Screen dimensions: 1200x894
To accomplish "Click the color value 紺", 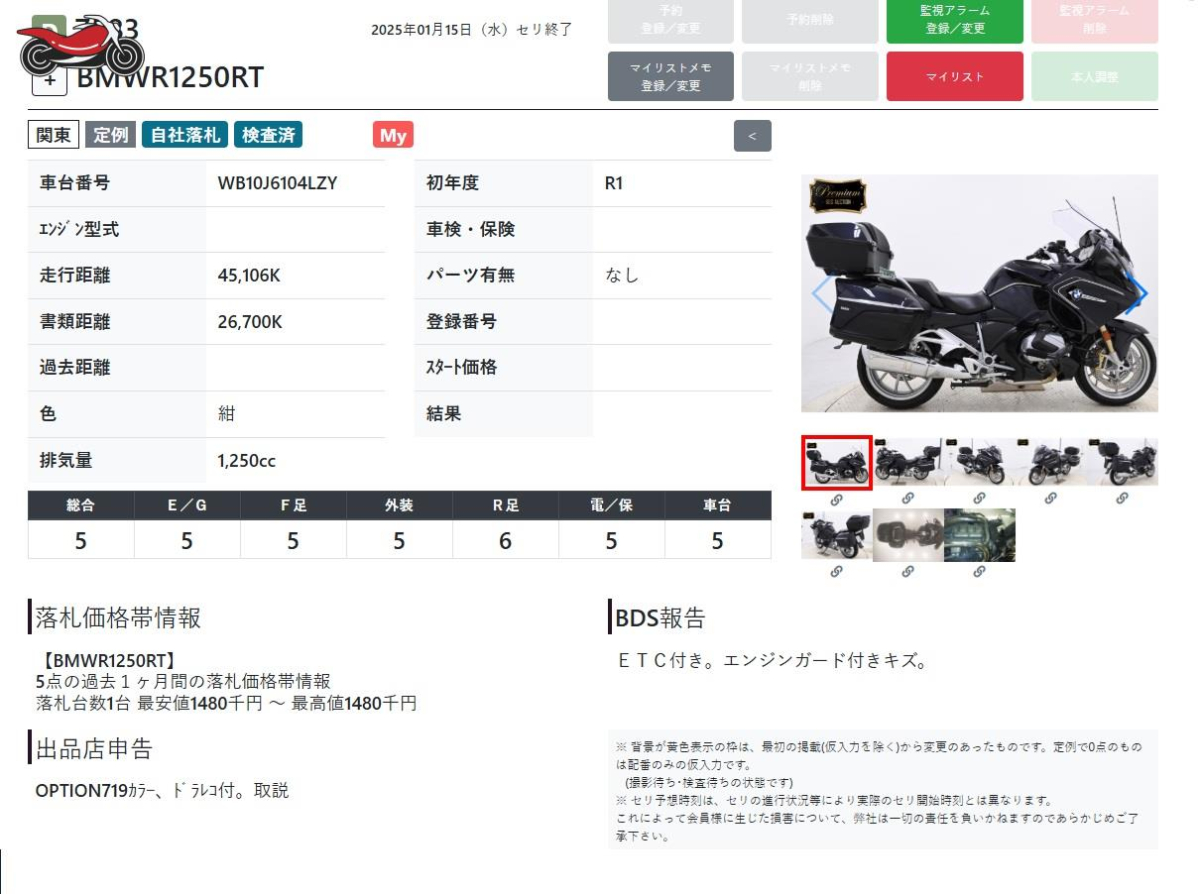I will [x=227, y=413].
